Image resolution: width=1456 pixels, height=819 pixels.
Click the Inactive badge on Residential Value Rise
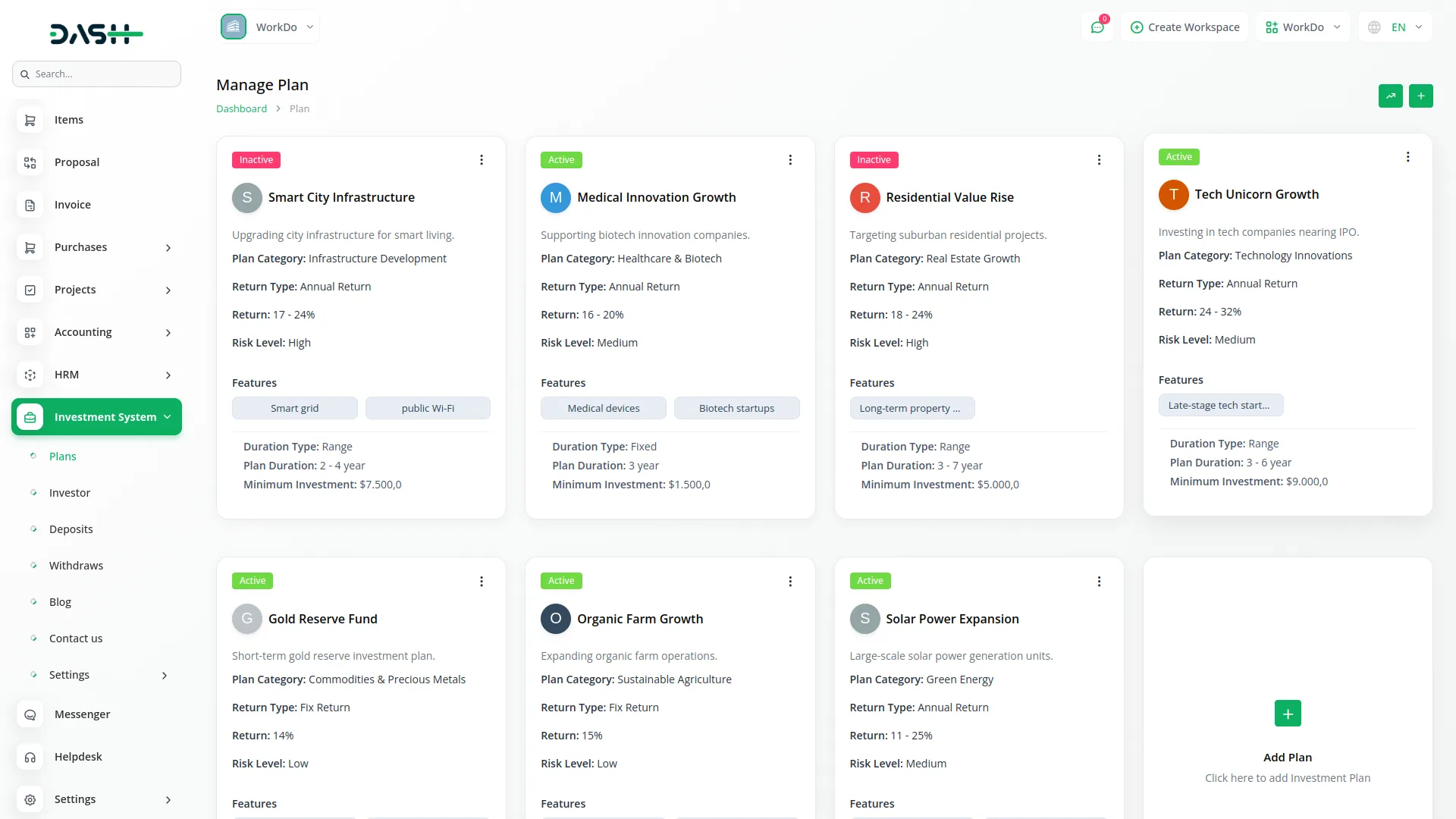[874, 160]
